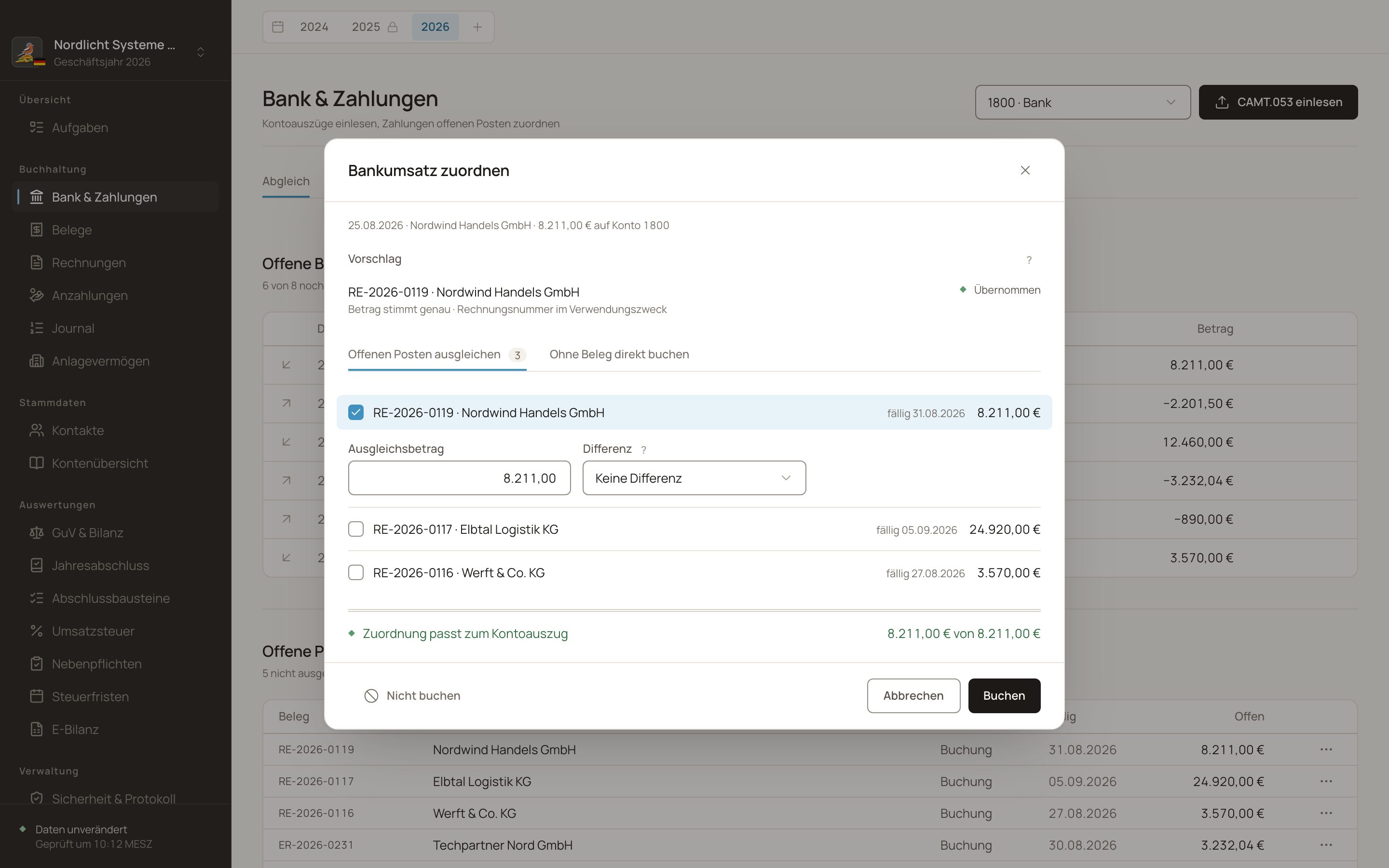Click the Kontakte people icon in sidebar

pos(37,431)
